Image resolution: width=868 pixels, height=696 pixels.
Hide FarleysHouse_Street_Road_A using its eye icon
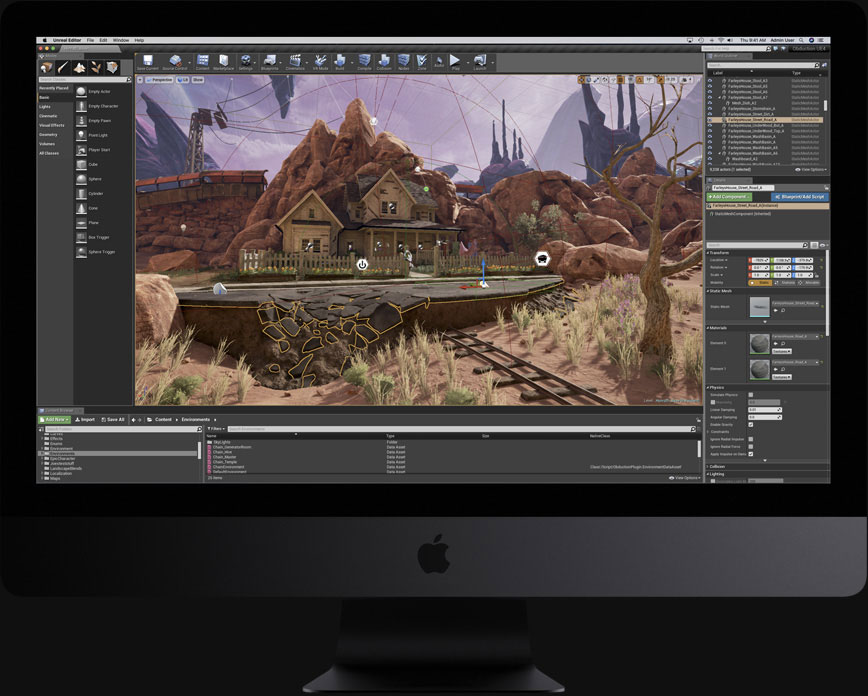(710, 120)
